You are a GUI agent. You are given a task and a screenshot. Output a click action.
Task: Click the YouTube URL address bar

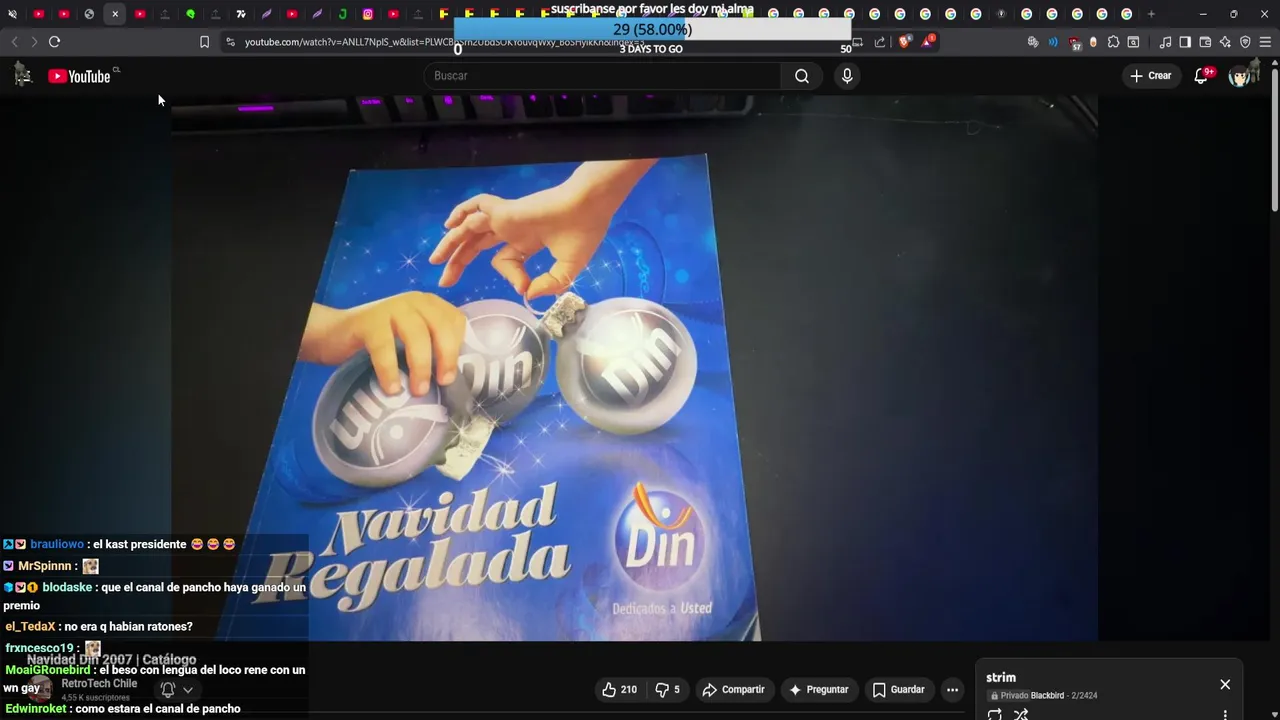(540, 42)
